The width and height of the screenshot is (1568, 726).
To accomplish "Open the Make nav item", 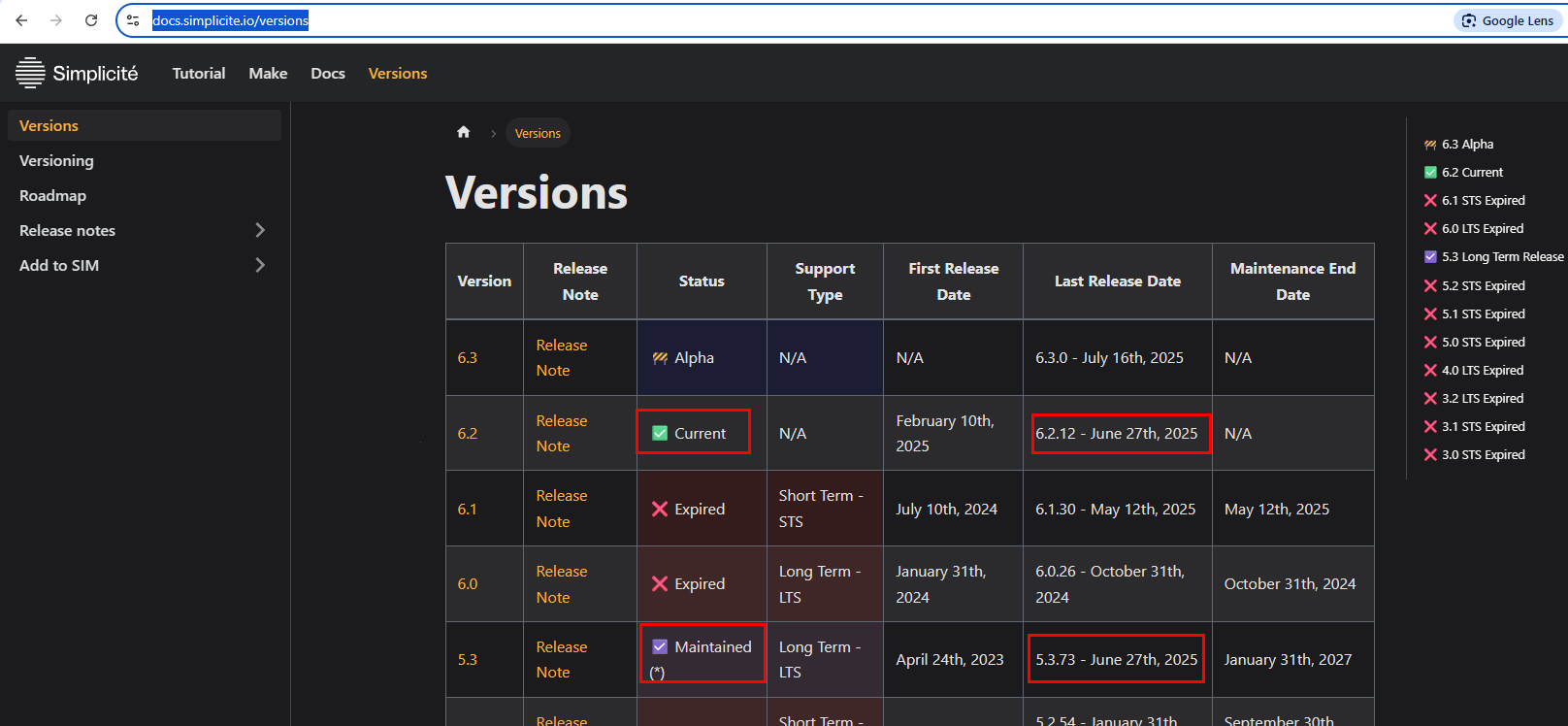I will [268, 73].
